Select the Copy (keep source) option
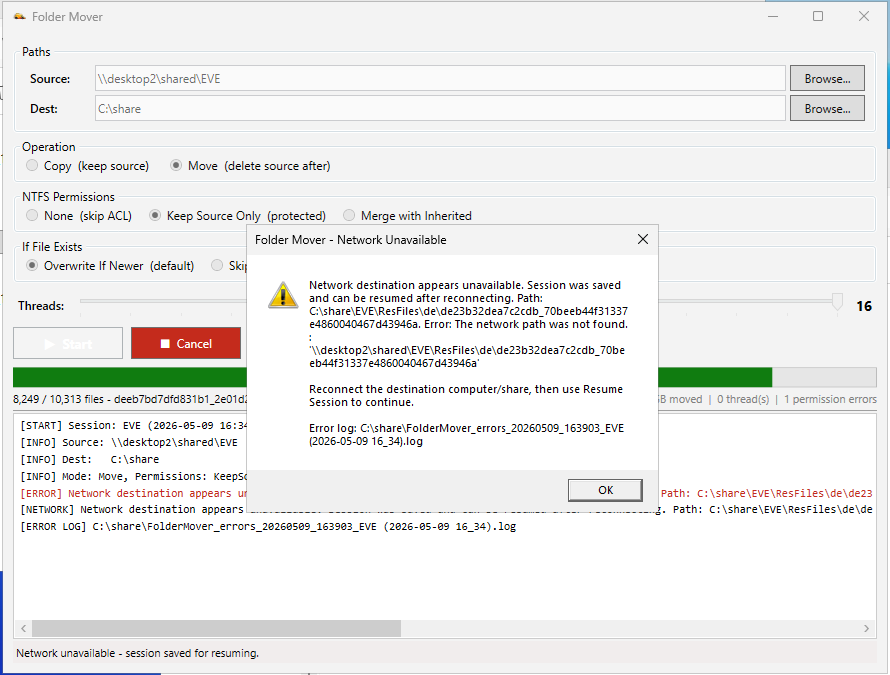This screenshot has width=890, height=675. (88, 166)
